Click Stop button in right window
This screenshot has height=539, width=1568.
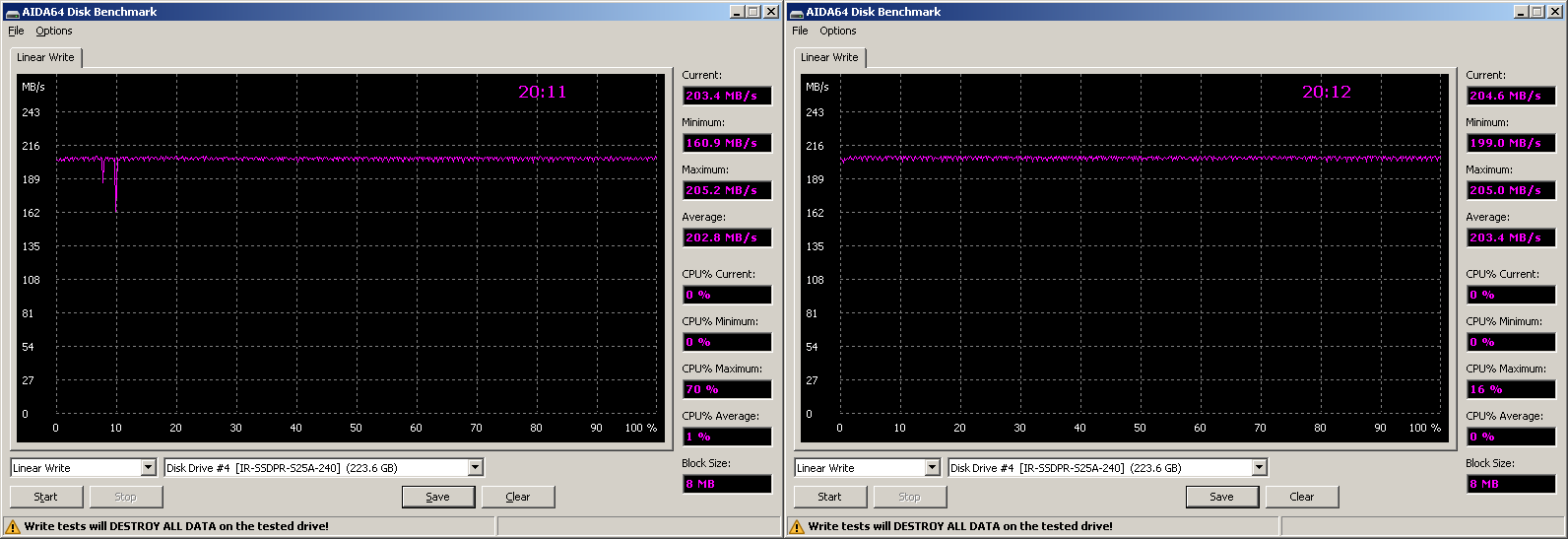(910, 497)
